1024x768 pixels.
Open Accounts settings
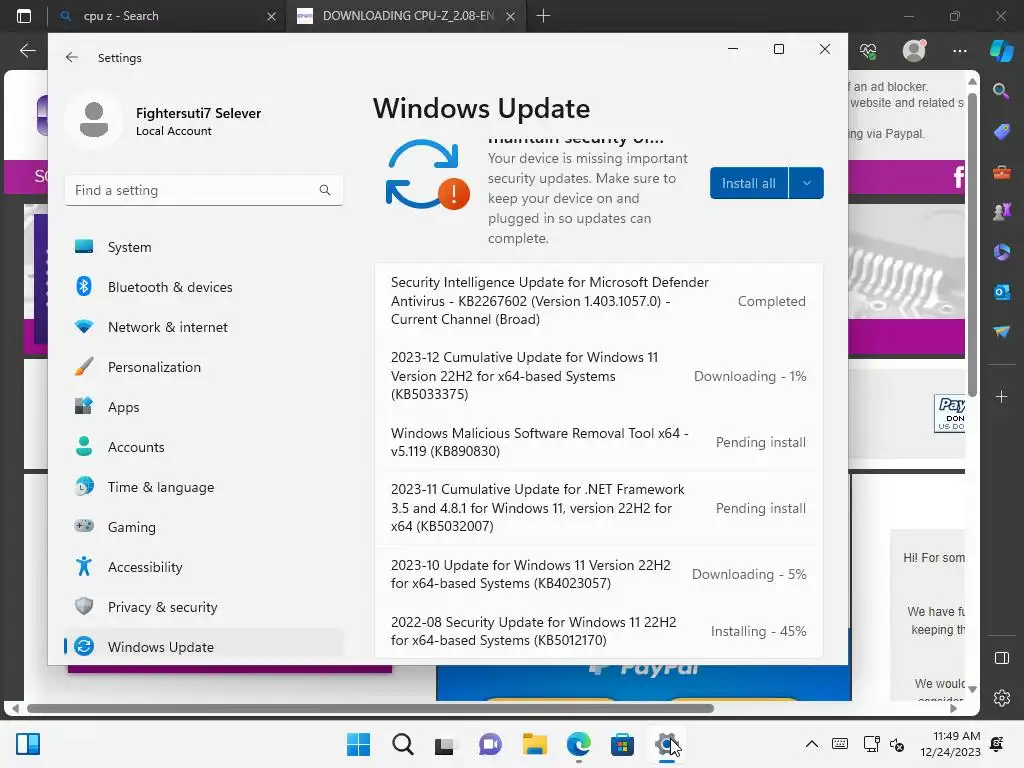(x=204, y=447)
